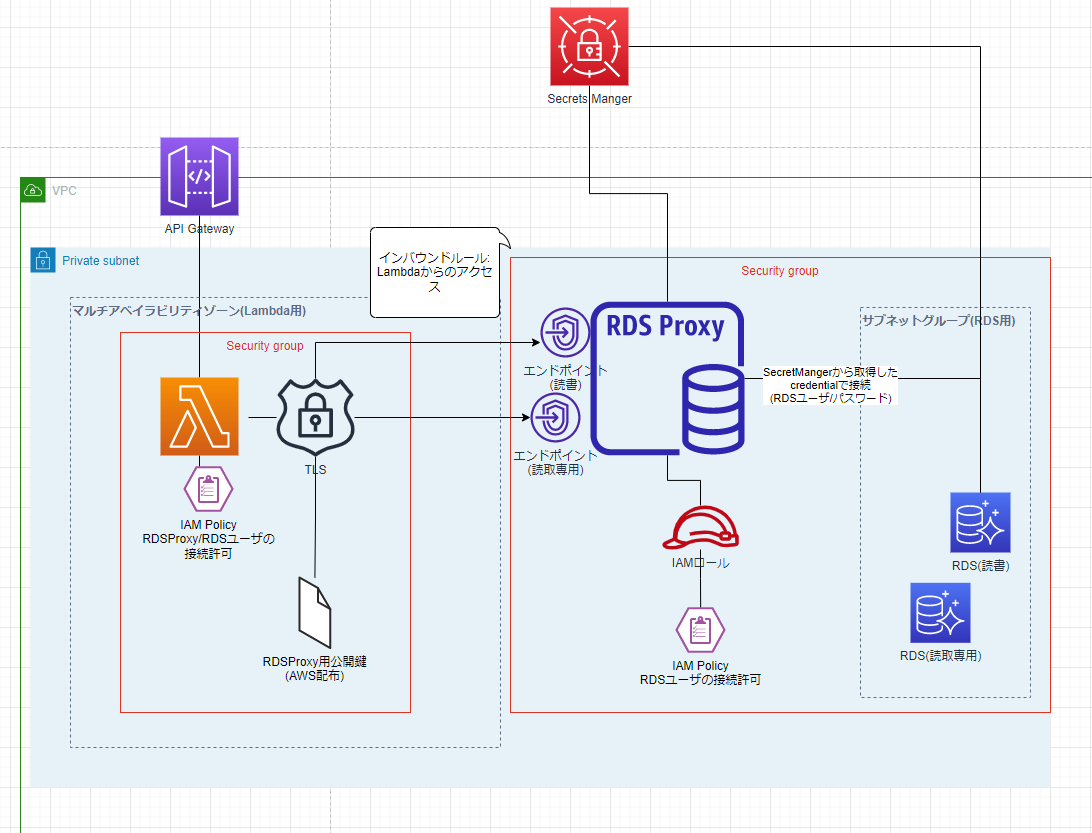Select the サブネットグループ(RDS用) dashed container
Image resolution: width=1092 pixels, height=833 pixels.
[937, 320]
